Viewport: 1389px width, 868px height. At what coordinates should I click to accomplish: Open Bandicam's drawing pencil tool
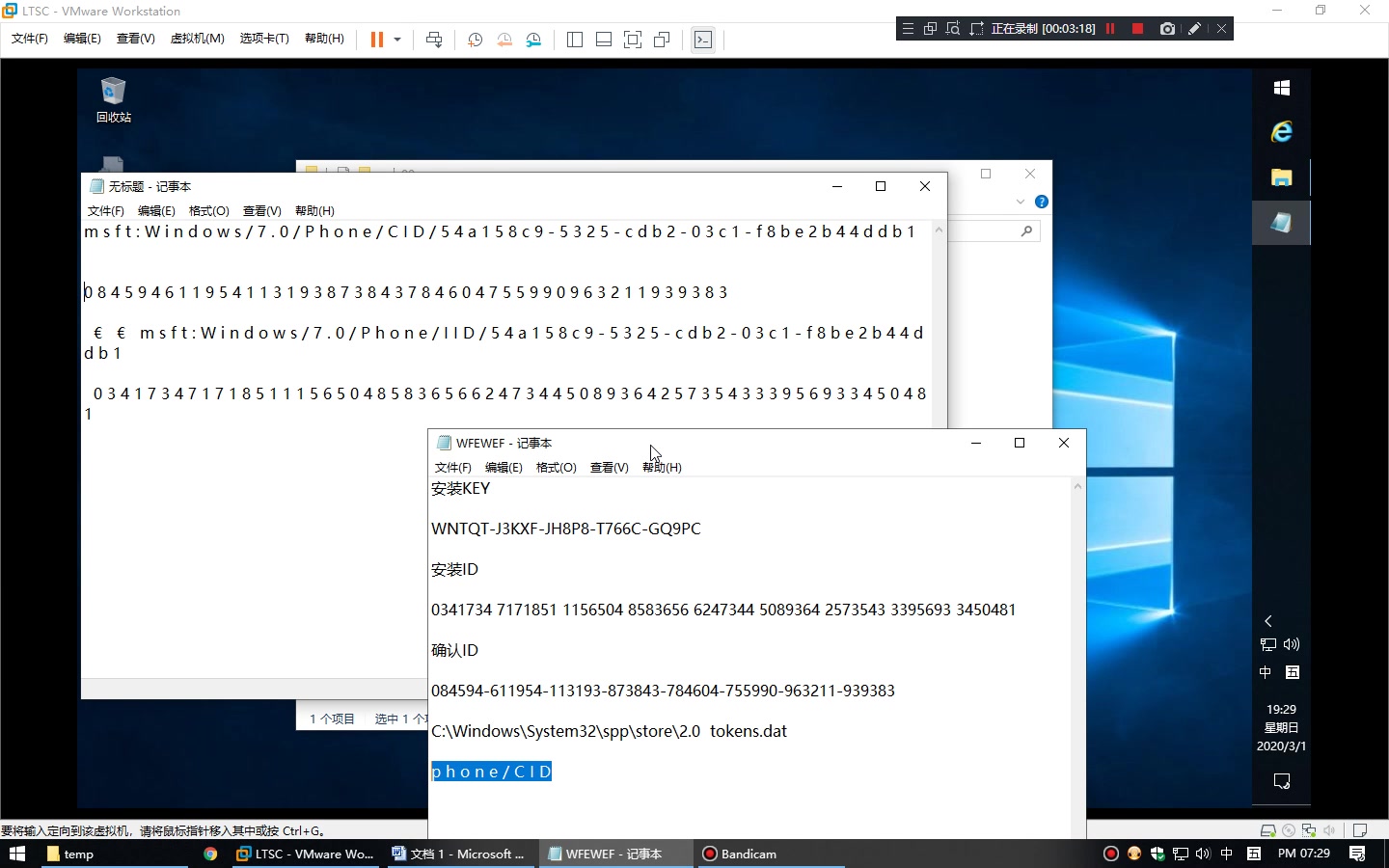click(1194, 28)
